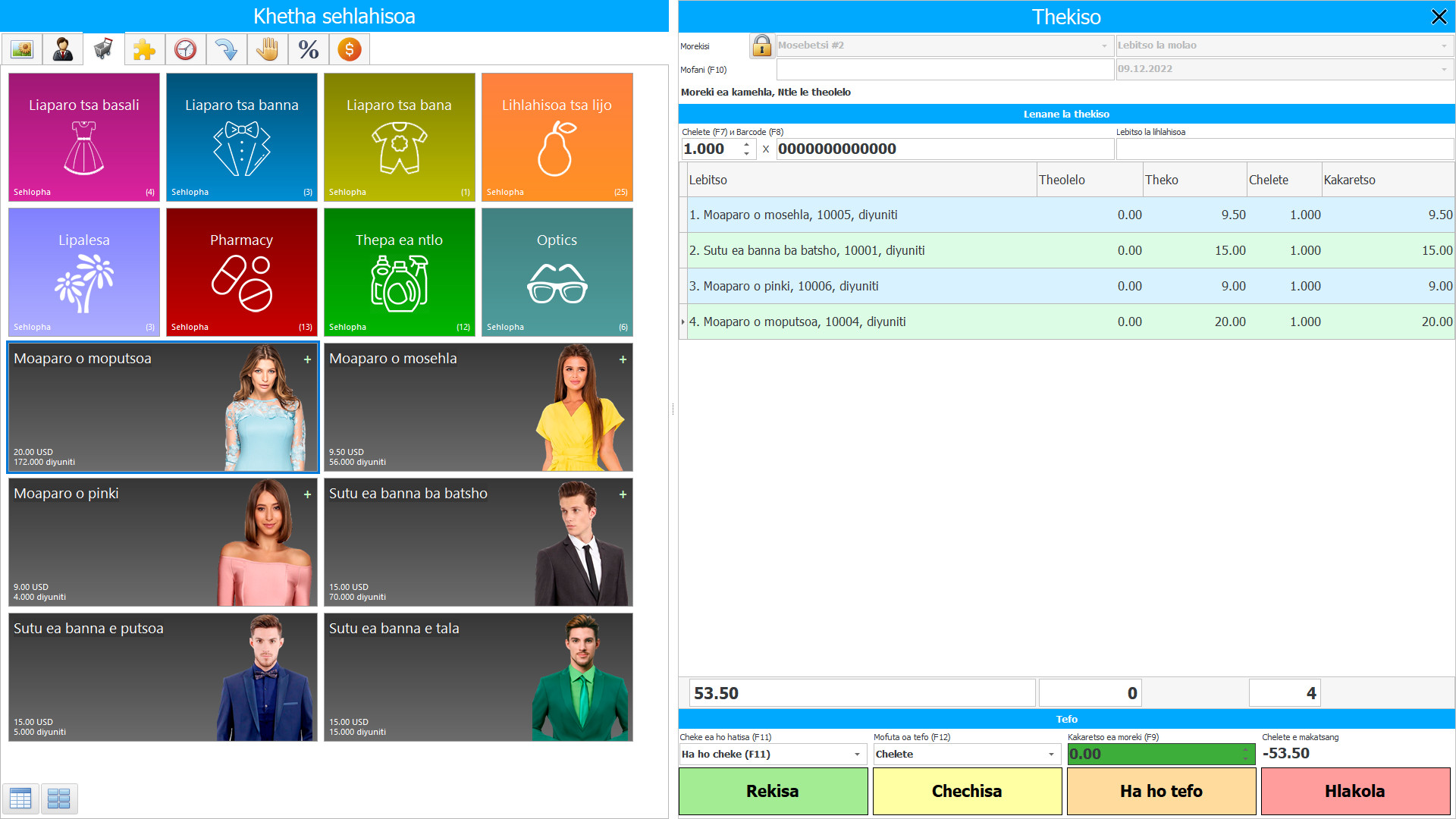1456x819 pixels.
Task: Open the sunflower picture tab
Action: 22,50
